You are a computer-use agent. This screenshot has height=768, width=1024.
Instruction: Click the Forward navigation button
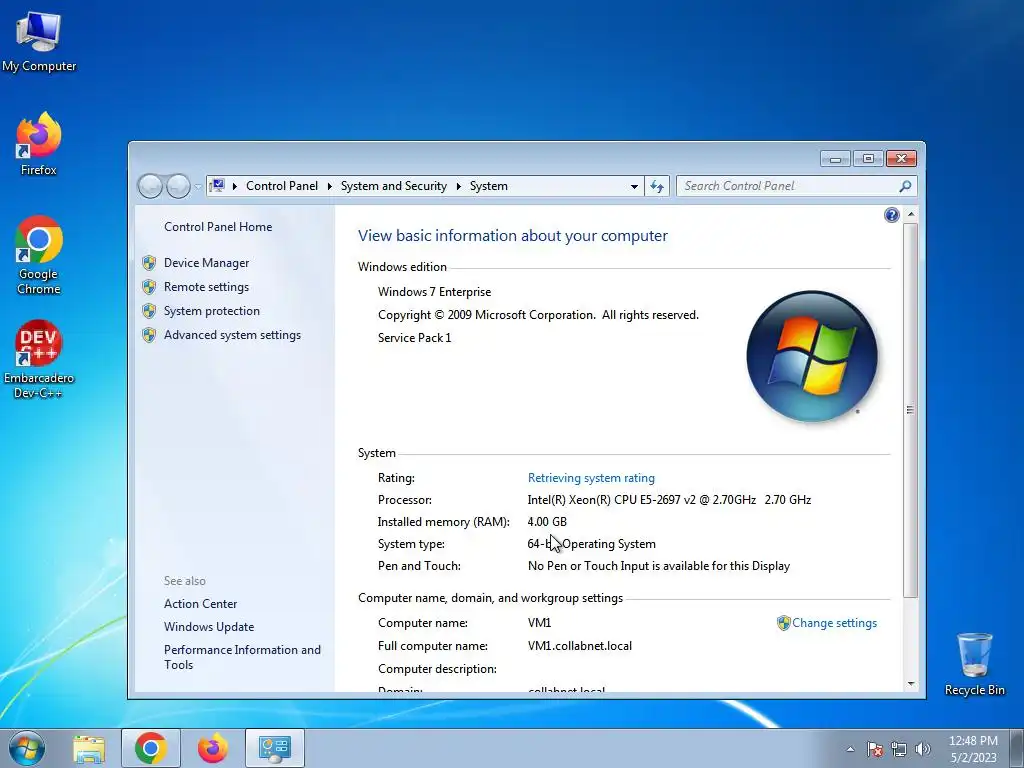178,186
